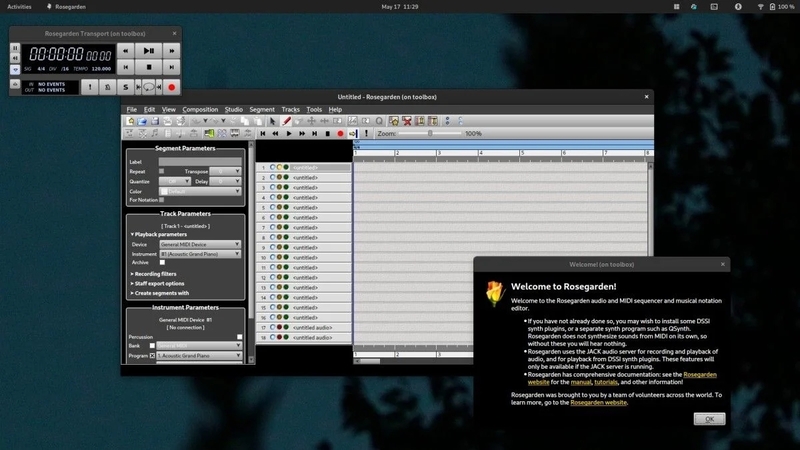Open the File menu
Image resolution: width=800 pixels, height=450 pixels.
click(132, 109)
